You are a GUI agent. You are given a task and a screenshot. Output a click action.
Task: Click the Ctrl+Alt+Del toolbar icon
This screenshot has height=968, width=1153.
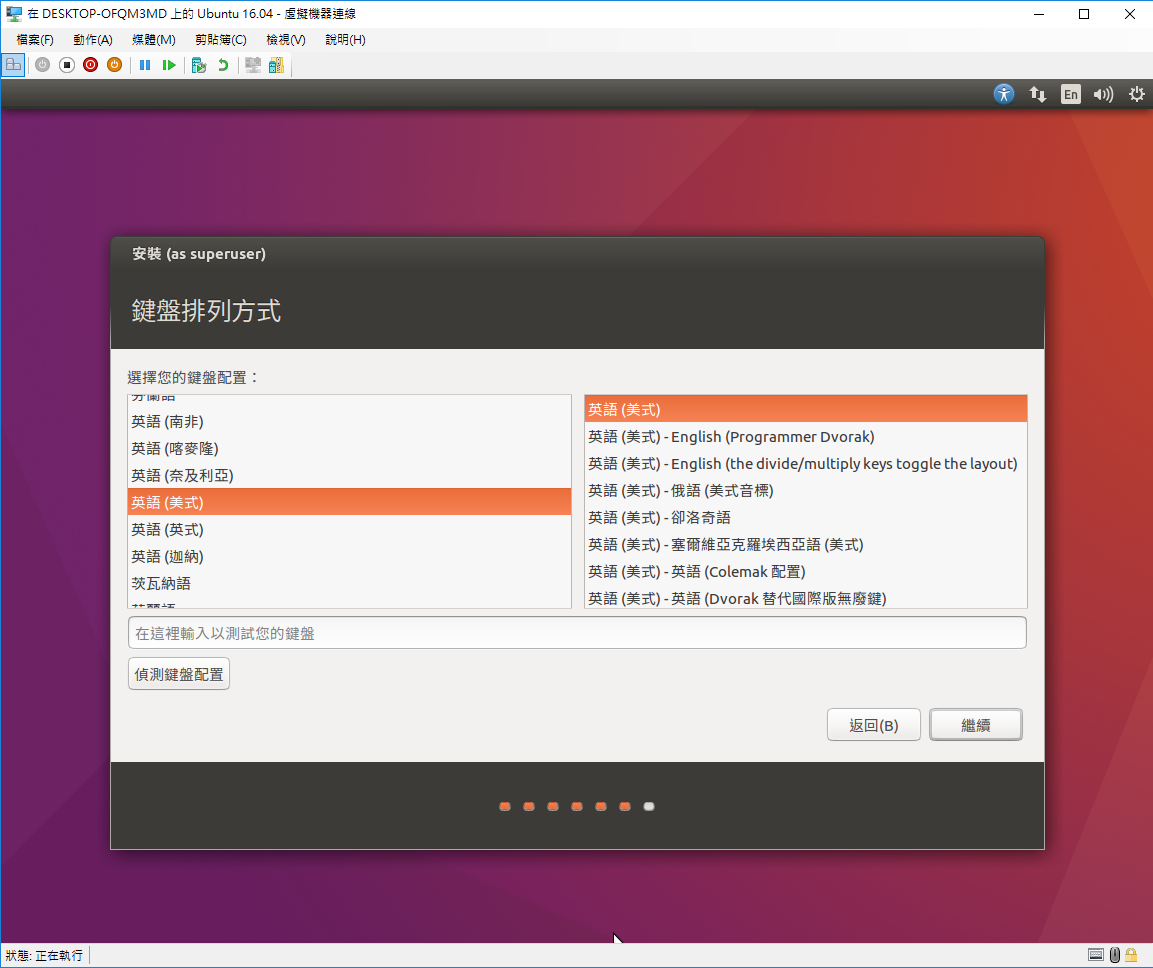(14, 65)
